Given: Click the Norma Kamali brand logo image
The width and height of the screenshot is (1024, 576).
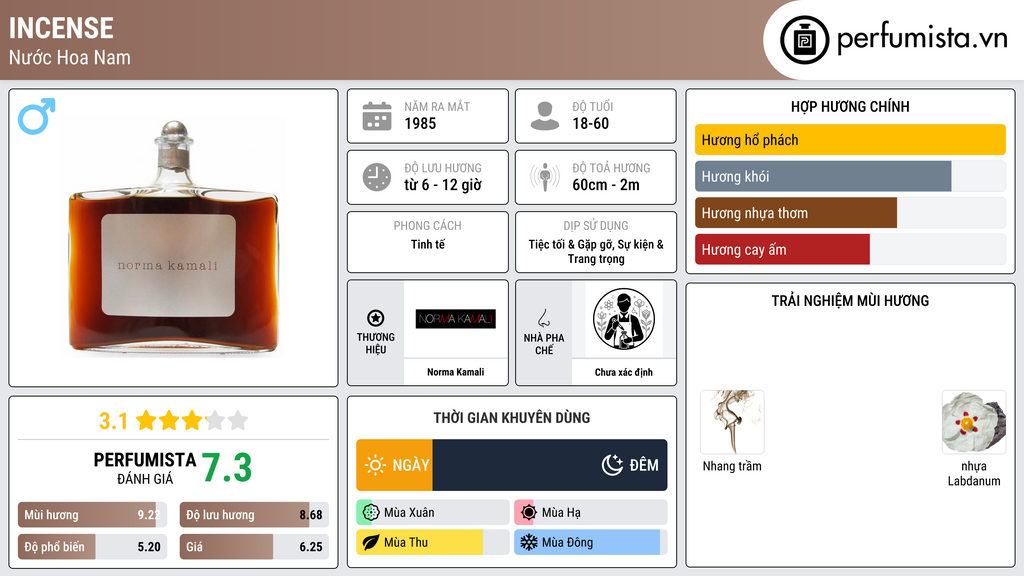Looking at the screenshot, I should click(456, 319).
